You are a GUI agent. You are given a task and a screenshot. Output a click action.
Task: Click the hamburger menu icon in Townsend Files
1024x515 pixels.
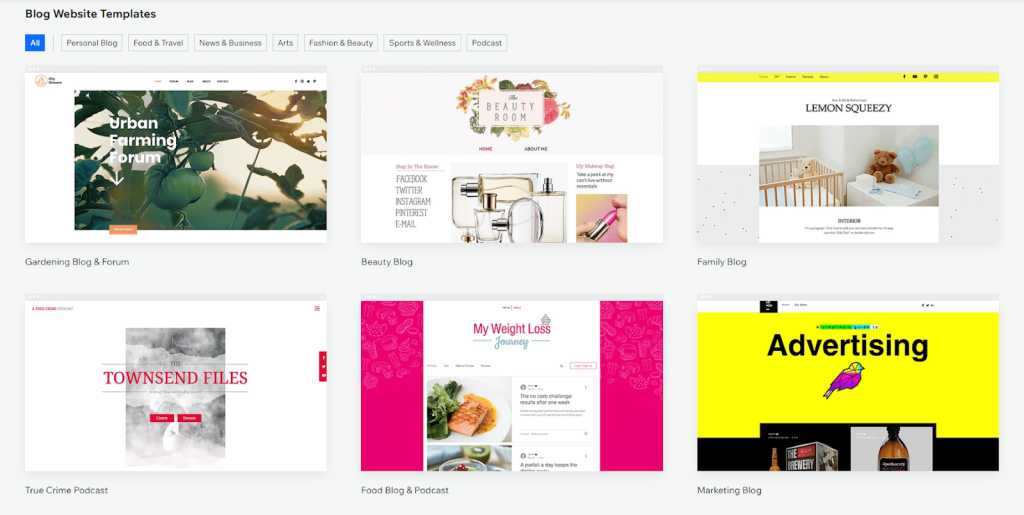click(317, 308)
